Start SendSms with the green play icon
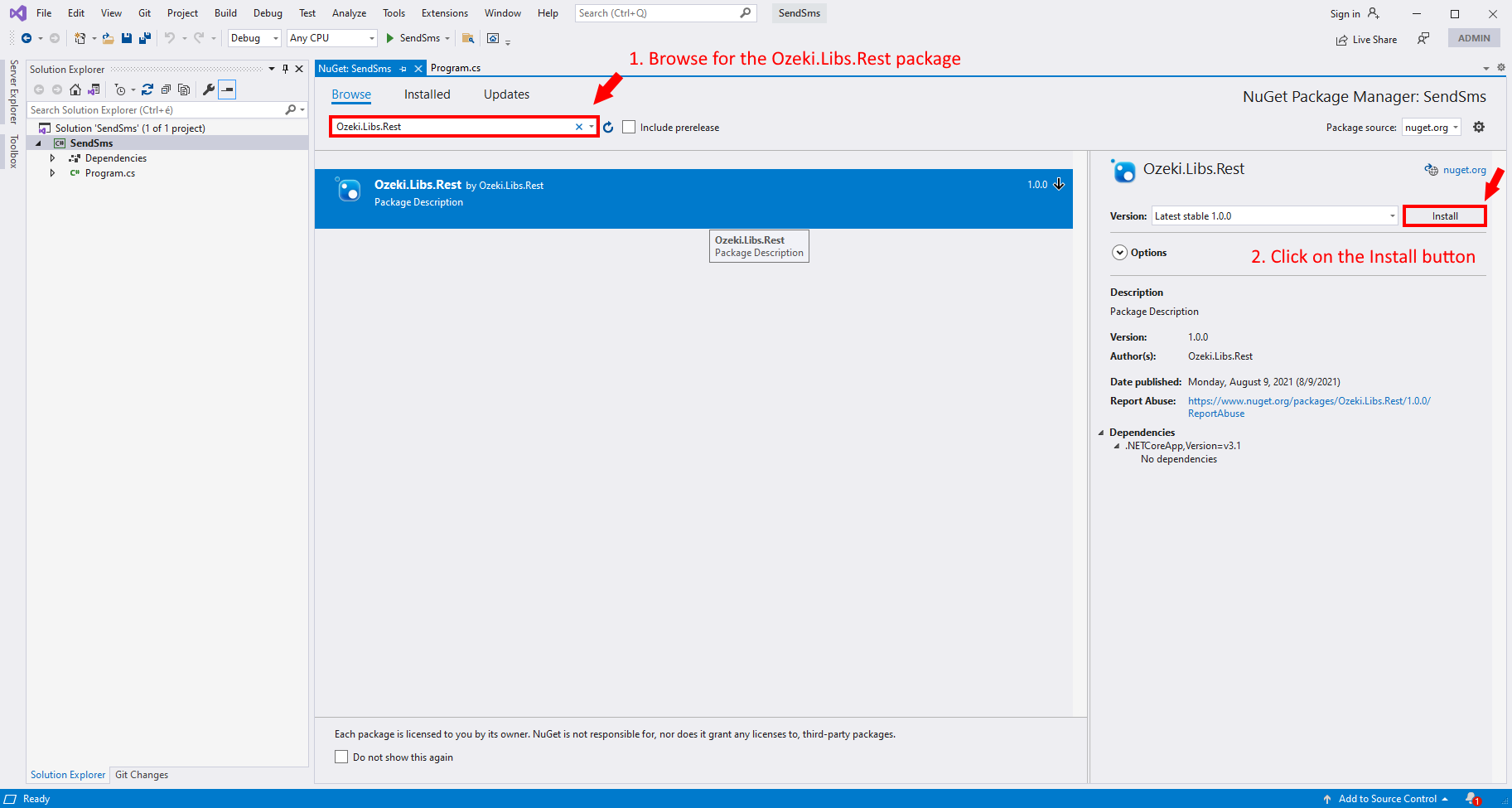 pyautogui.click(x=389, y=38)
